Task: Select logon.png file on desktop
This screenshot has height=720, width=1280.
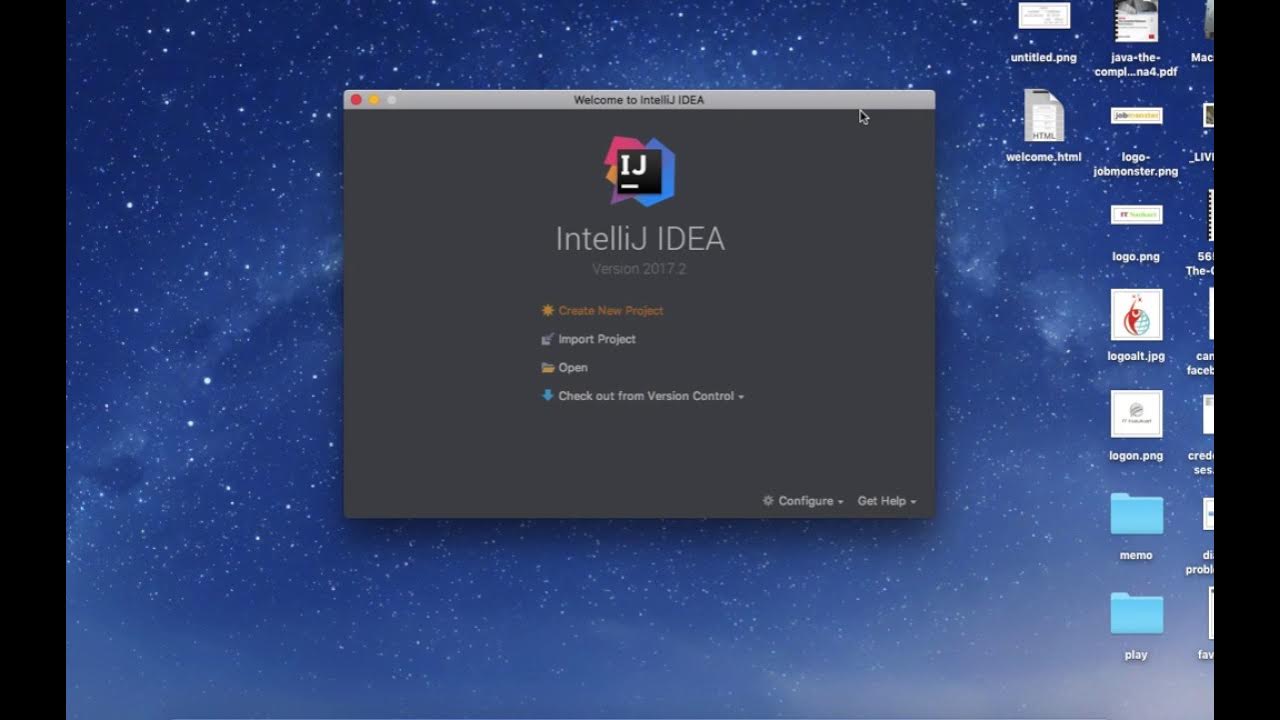Action: [1136, 426]
